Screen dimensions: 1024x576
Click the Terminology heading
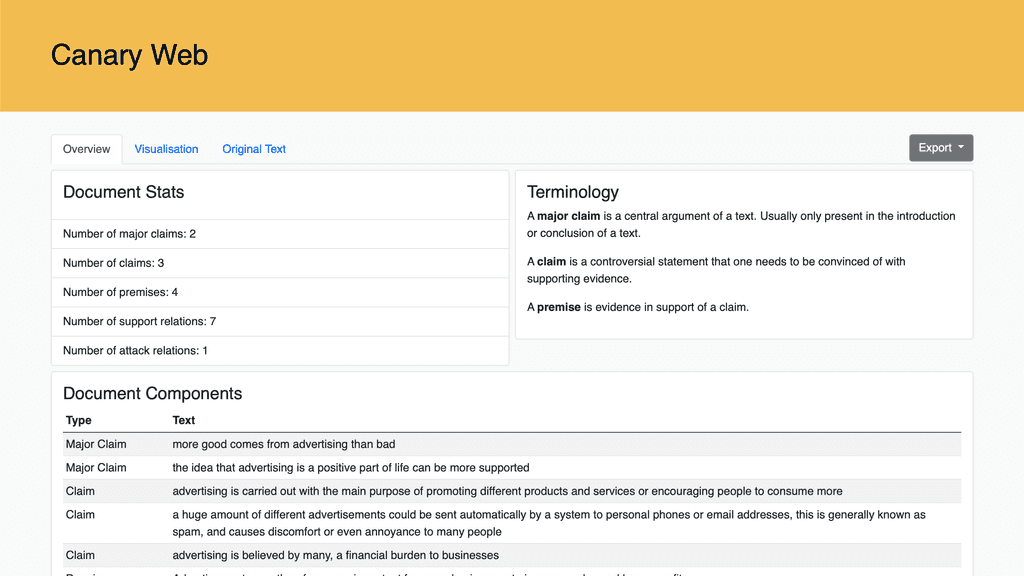tap(572, 192)
